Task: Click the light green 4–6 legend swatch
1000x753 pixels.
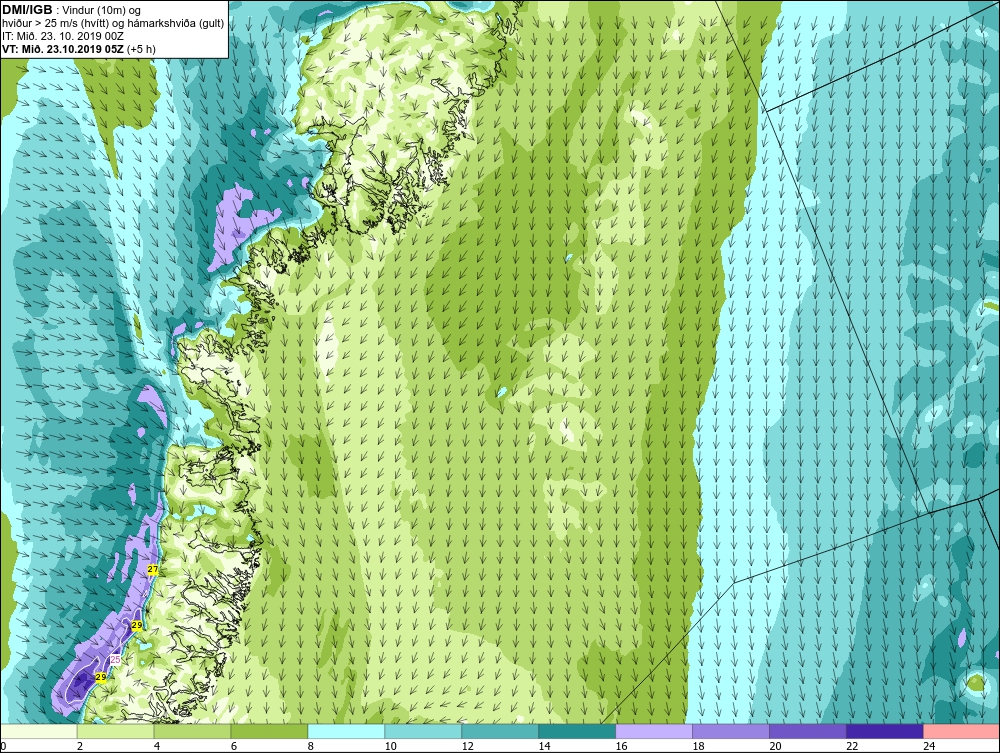Action: click(192, 731)
